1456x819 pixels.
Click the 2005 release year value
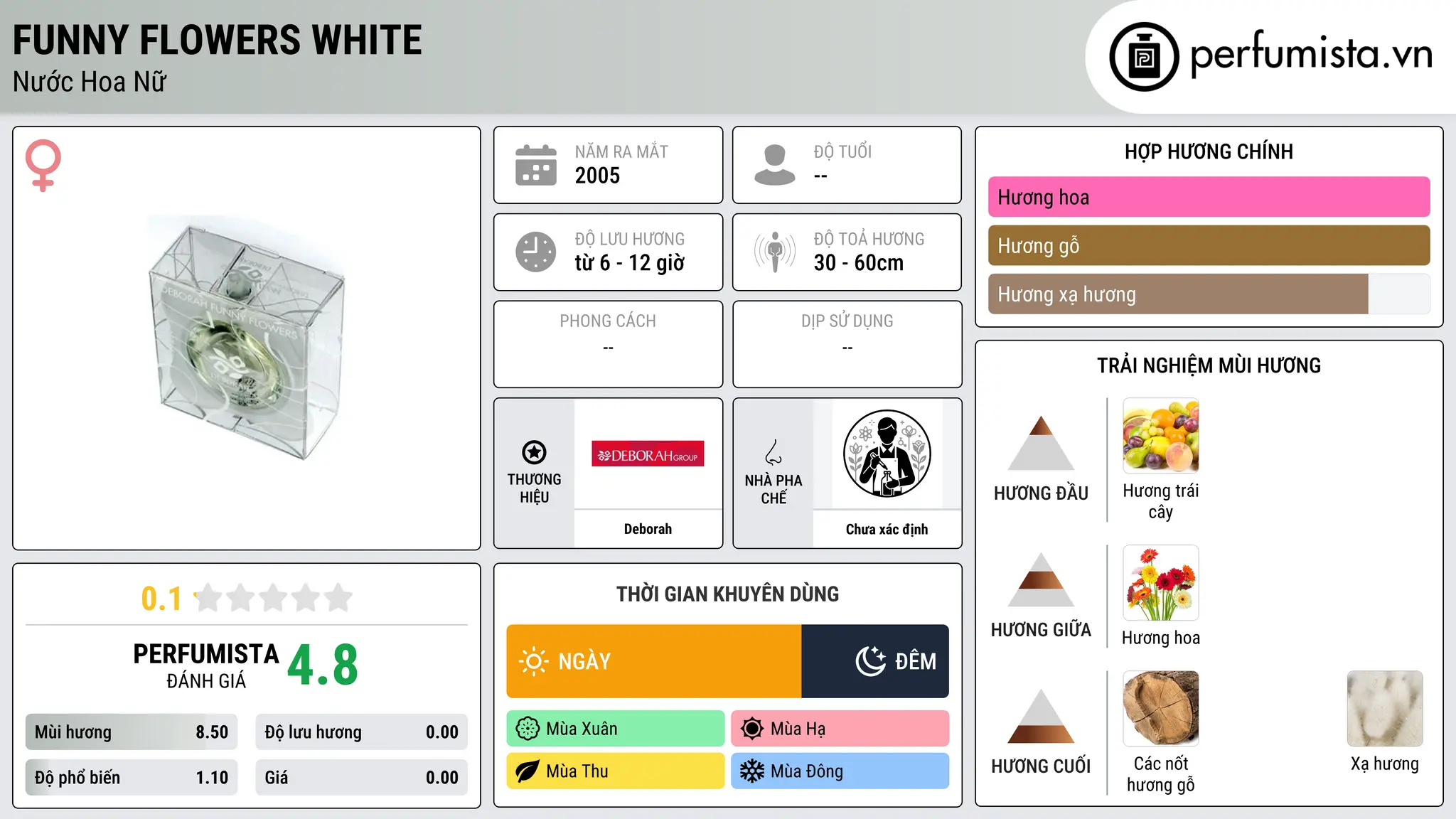click(x=597, y=176)
